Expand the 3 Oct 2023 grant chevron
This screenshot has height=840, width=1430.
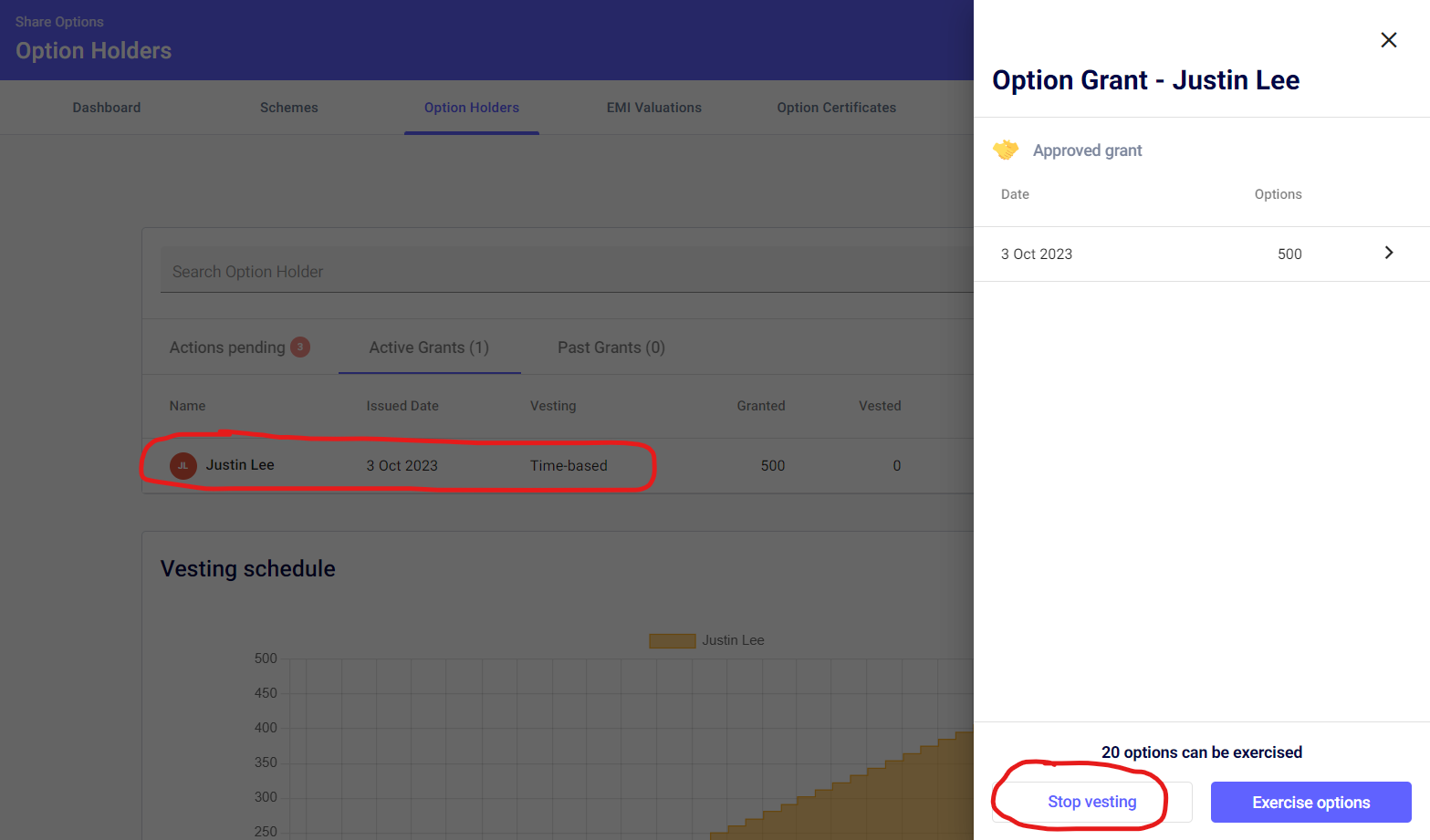coord(1388,253)
